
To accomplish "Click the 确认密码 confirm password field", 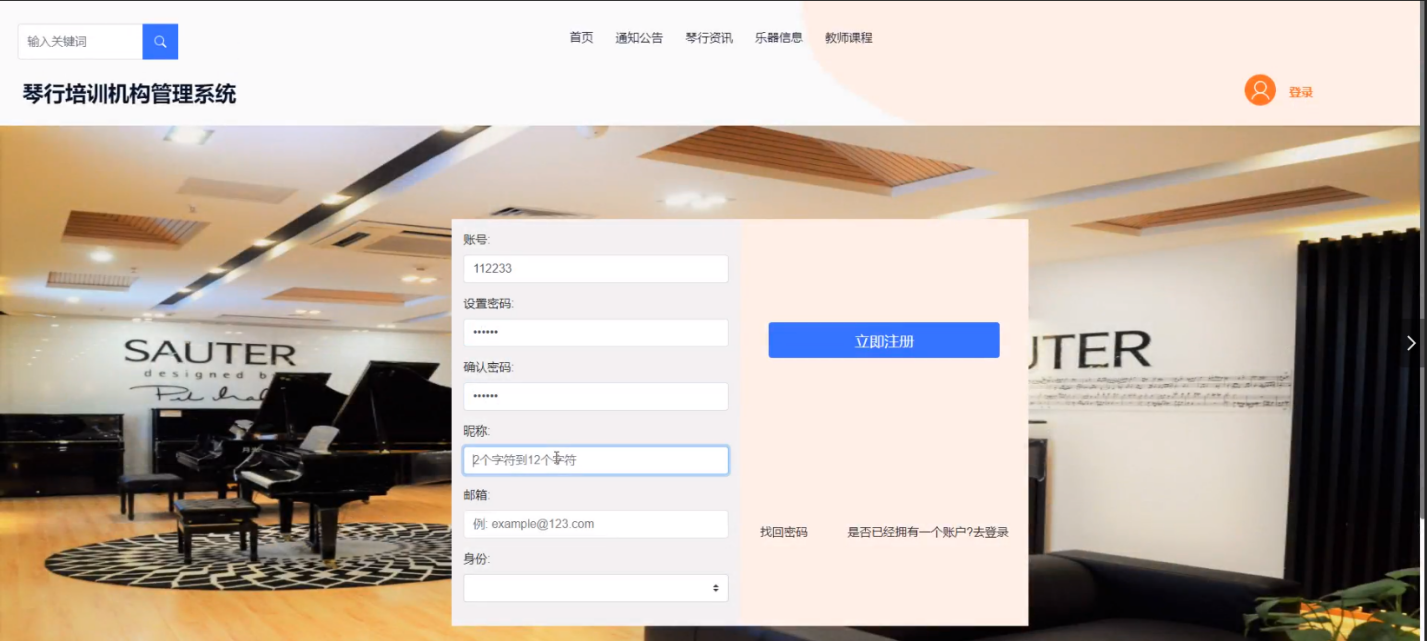I will coord(596,396).
